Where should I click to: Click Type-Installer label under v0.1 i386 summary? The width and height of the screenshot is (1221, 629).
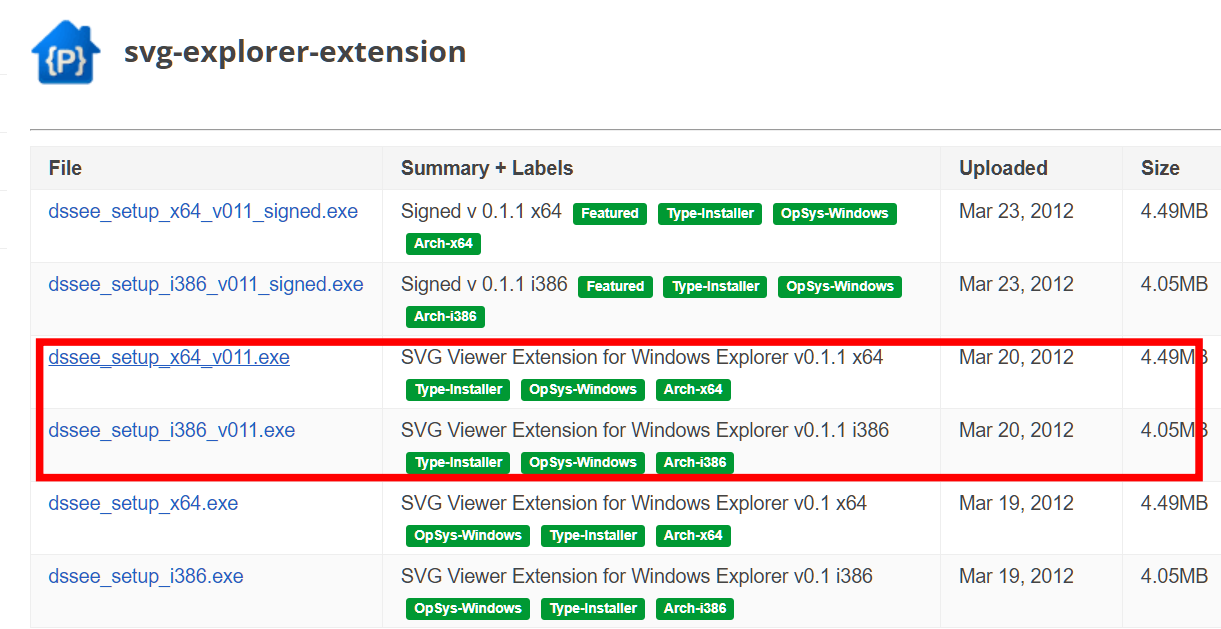pyautogui.click(x=593, y=609)
